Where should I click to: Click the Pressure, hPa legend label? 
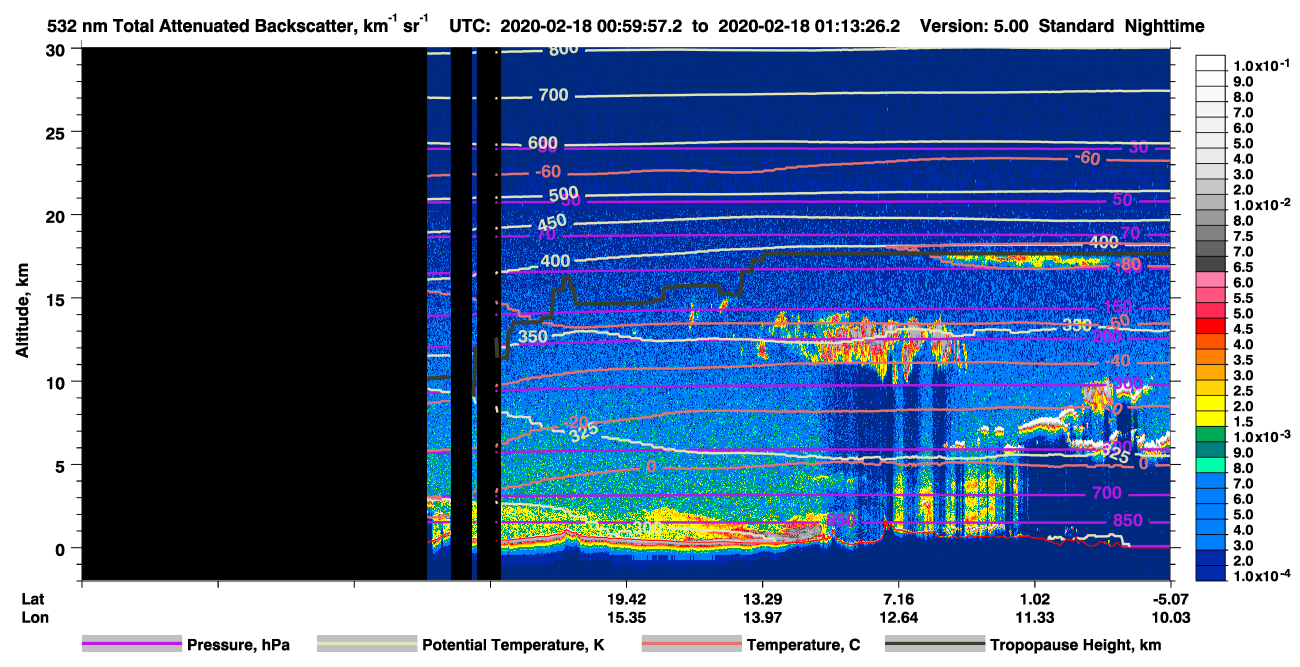pyautogui.click(x=238, y=646)
